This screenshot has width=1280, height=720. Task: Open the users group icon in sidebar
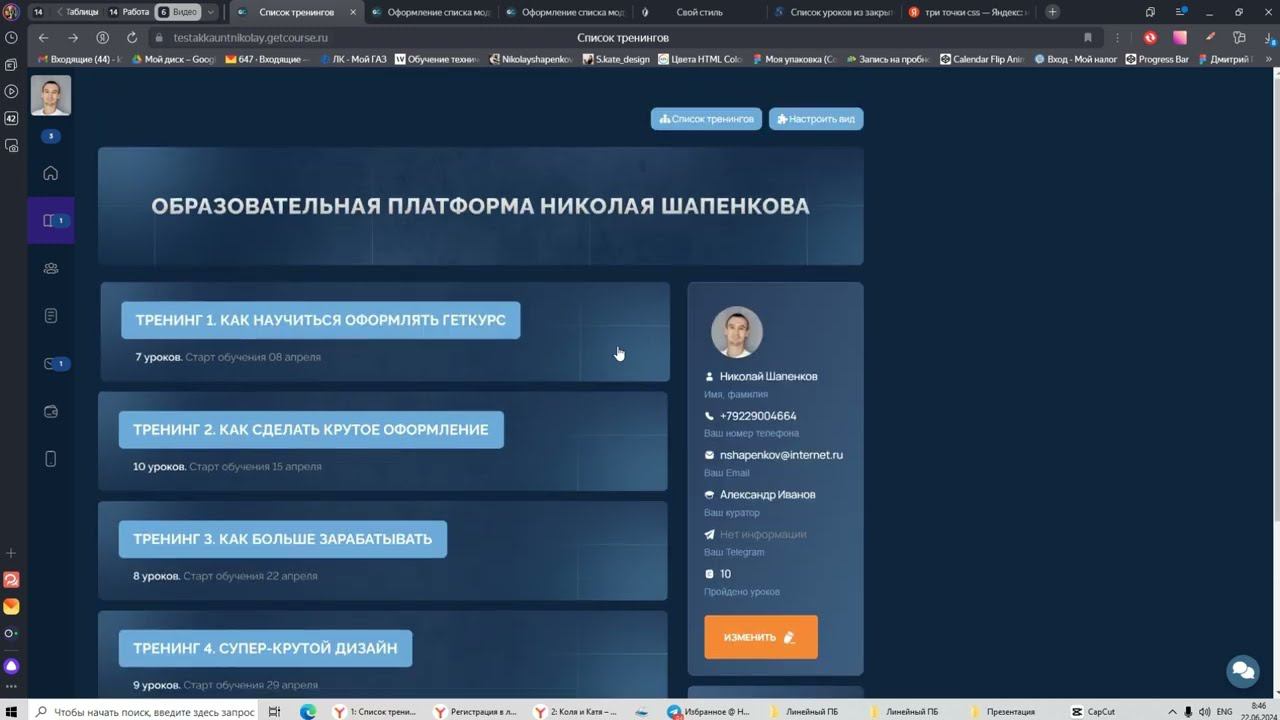coord(51,268)
